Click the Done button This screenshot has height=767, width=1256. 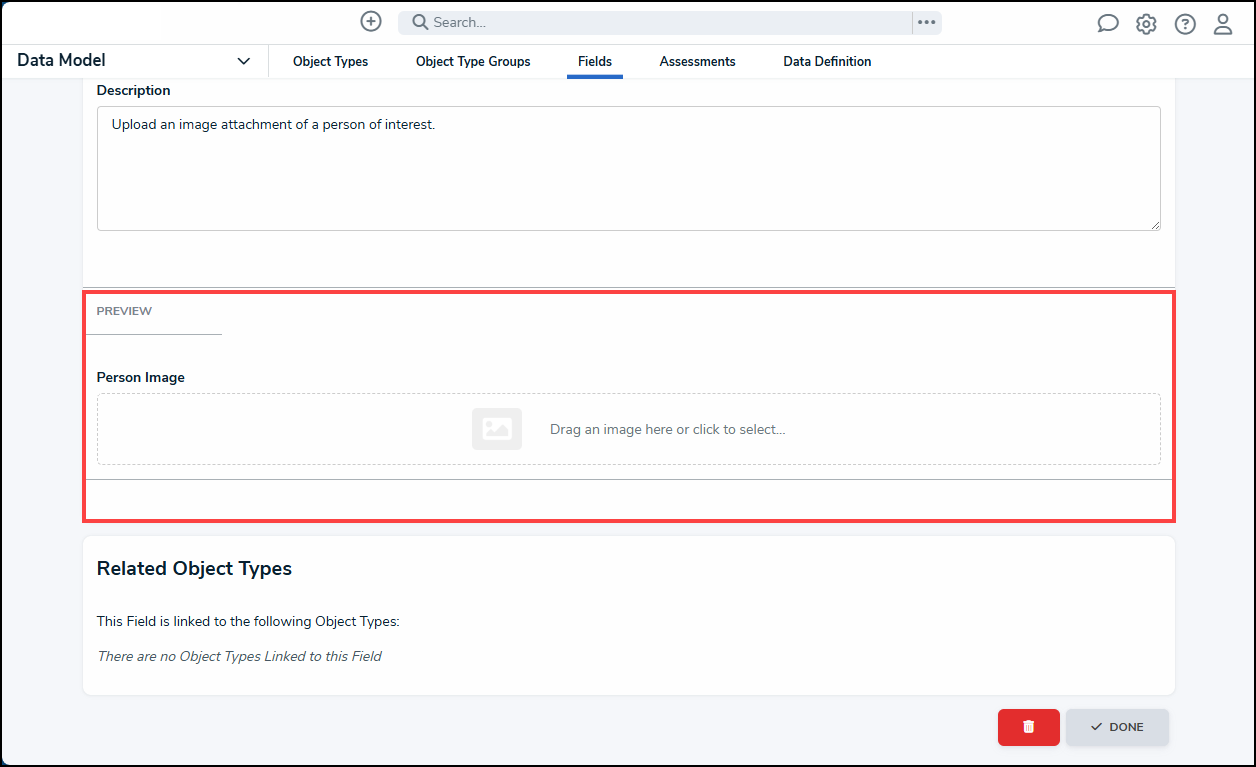(1117, 727)
